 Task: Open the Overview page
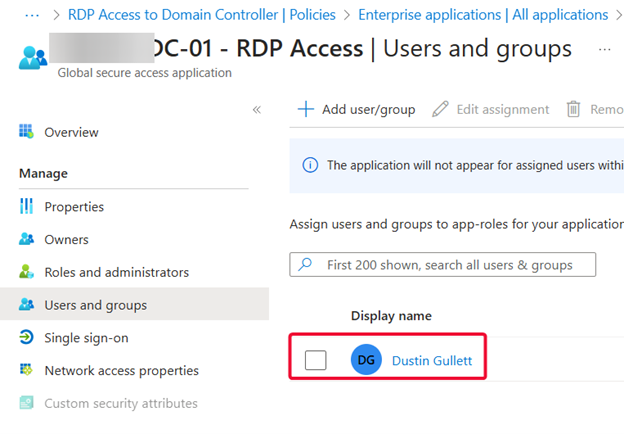point(71,132)
